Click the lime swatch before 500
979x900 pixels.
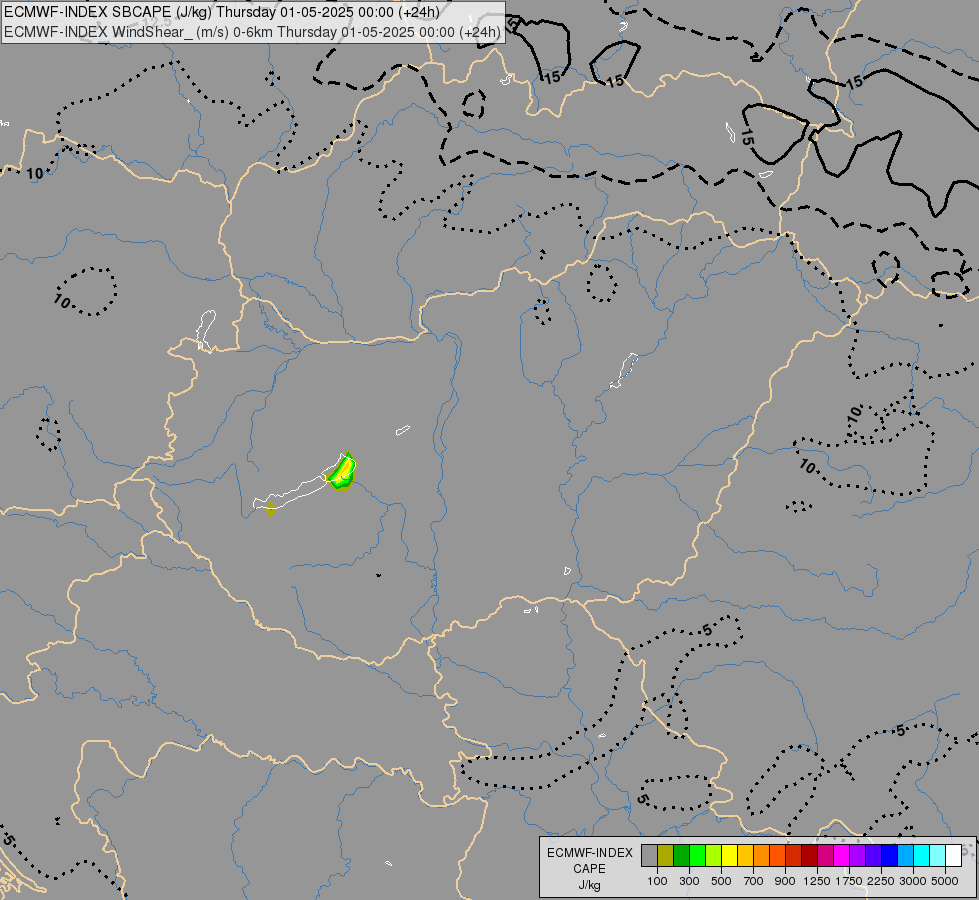[x=714, y=856]
